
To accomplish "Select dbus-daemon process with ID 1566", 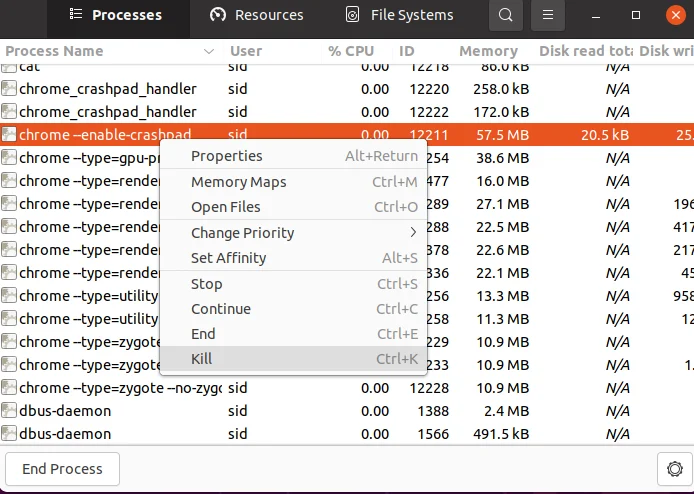I will [347, 434].
